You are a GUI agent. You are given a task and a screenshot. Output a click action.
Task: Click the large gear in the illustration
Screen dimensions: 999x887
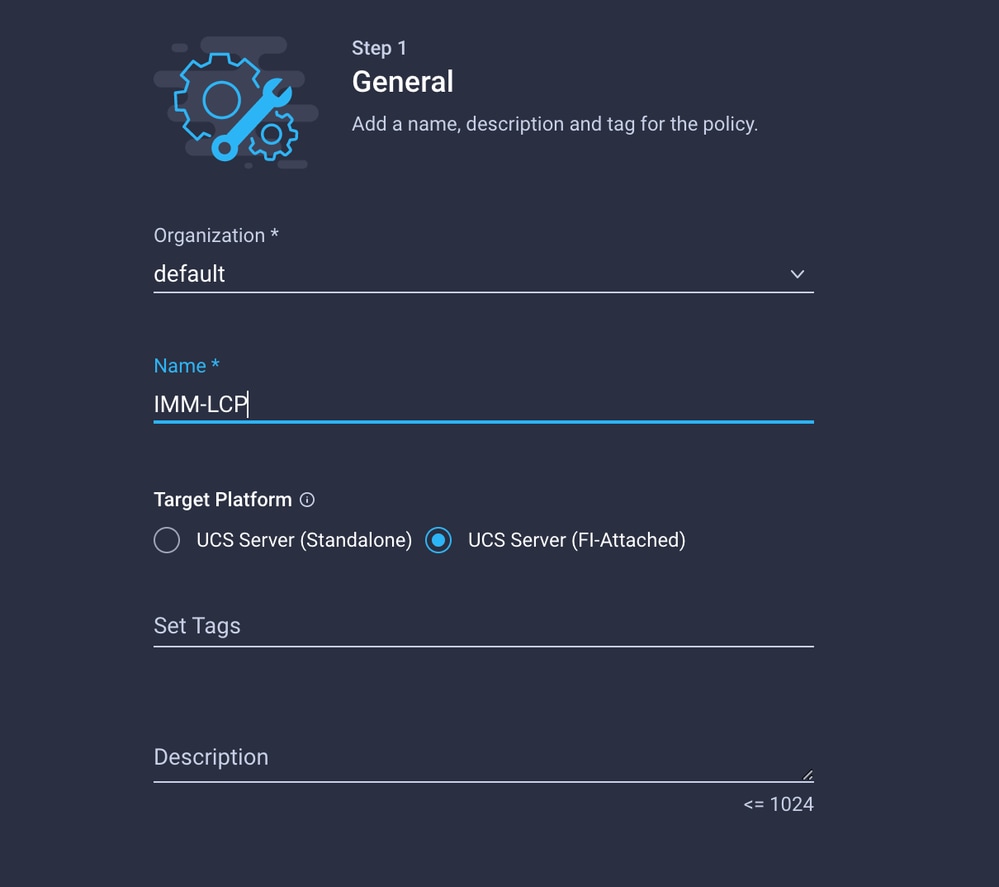[x=219, y=97]
